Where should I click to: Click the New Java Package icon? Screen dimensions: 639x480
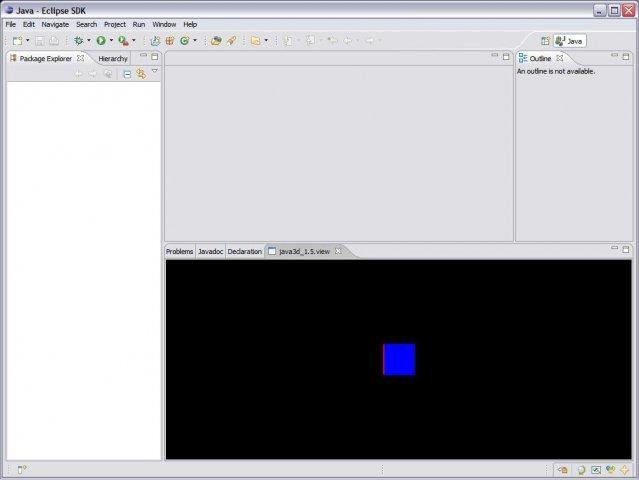click(170, 41)
